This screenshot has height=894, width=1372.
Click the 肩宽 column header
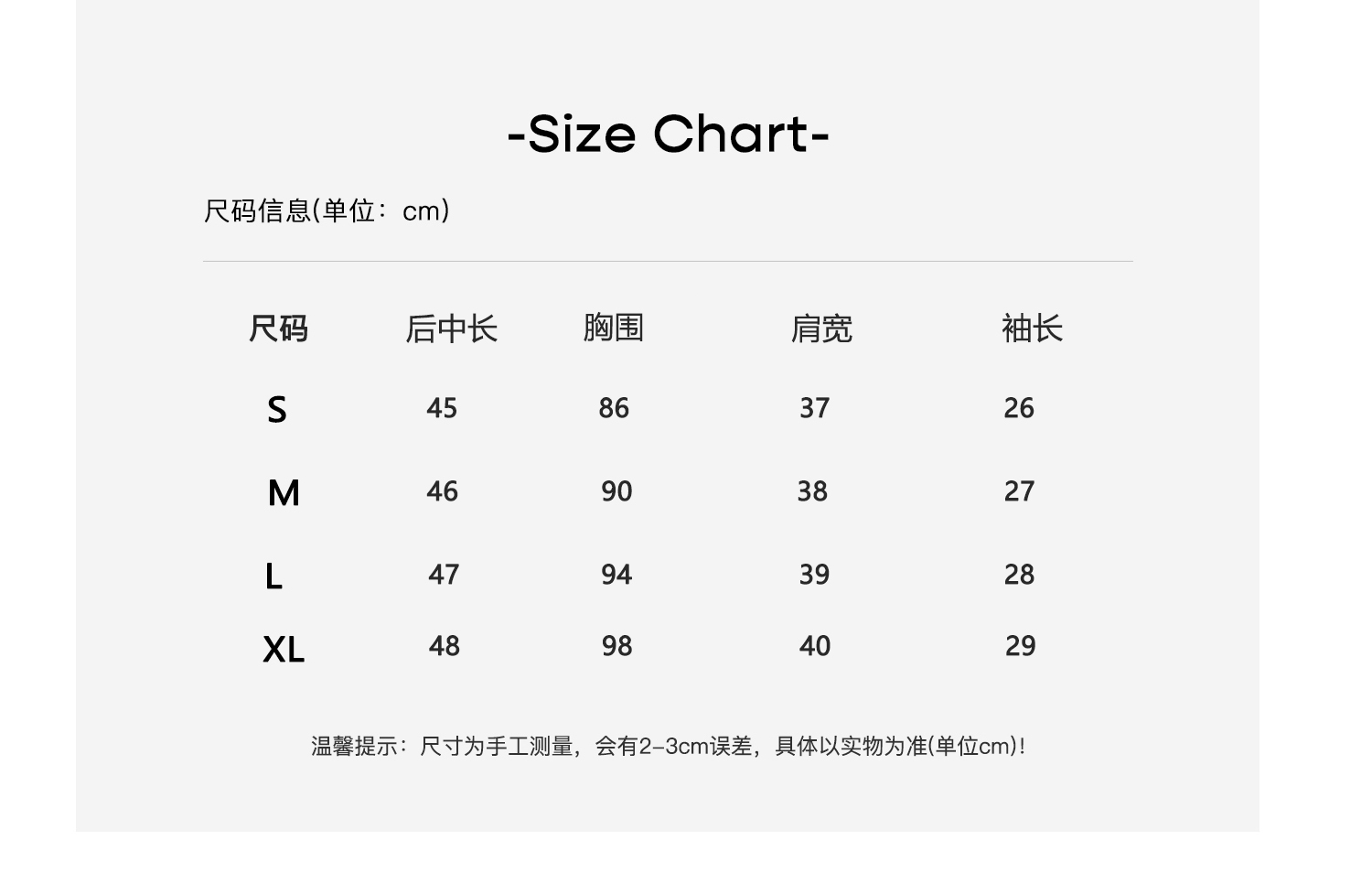click(821, 329)
